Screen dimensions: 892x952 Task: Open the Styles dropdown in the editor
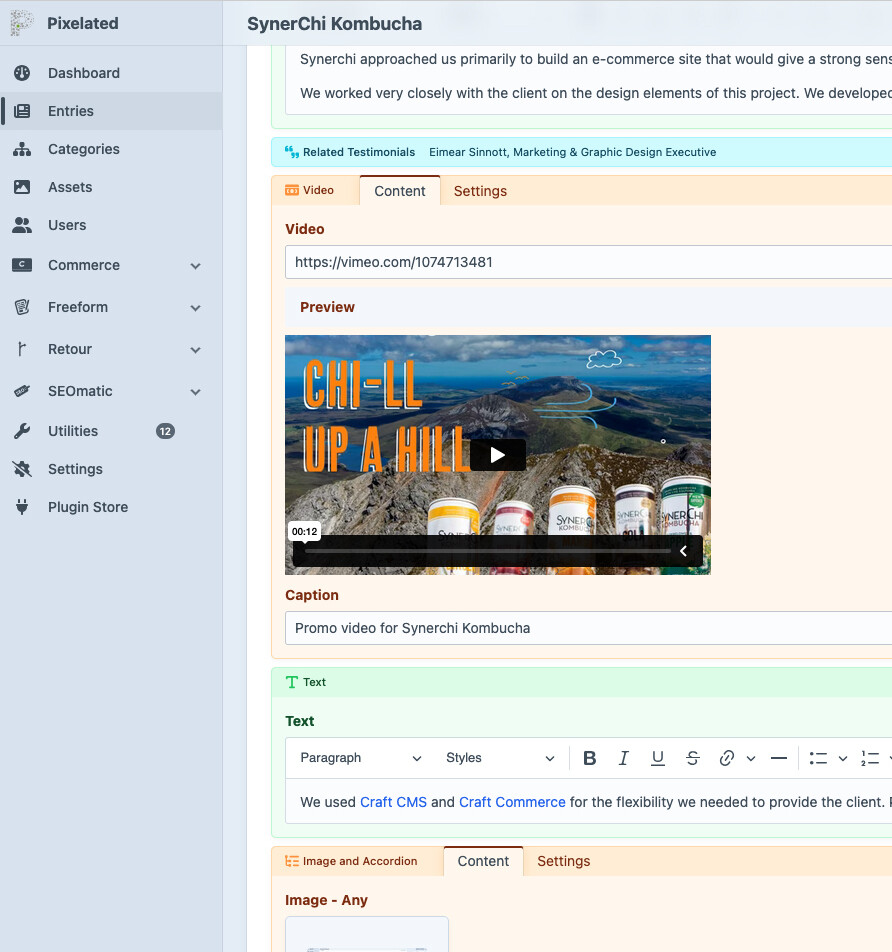tap(499, 758)
